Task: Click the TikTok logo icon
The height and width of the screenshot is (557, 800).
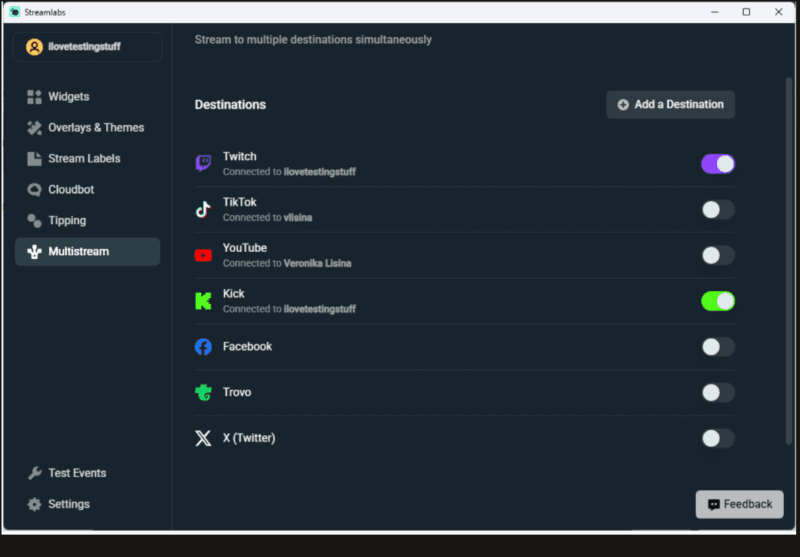Action: point(203,209)
